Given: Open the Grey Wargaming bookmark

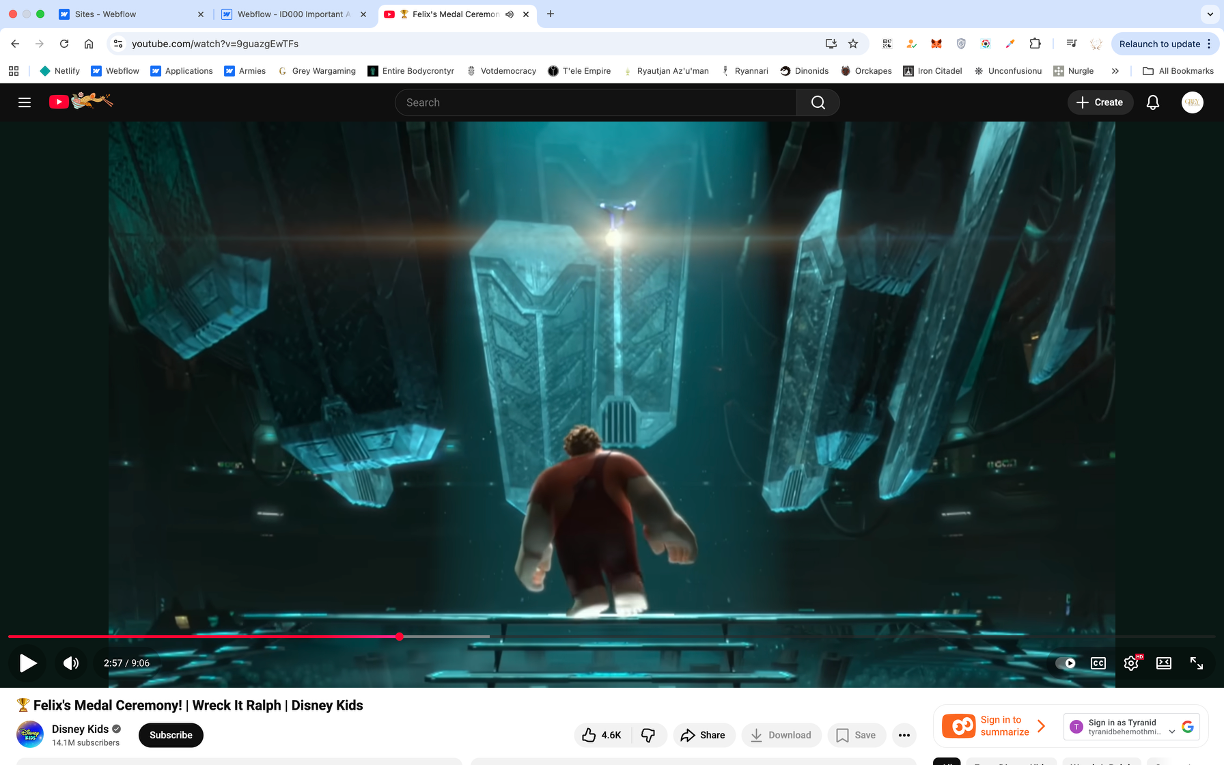Looking at the screenshot, I should click(x=317, y=71).
